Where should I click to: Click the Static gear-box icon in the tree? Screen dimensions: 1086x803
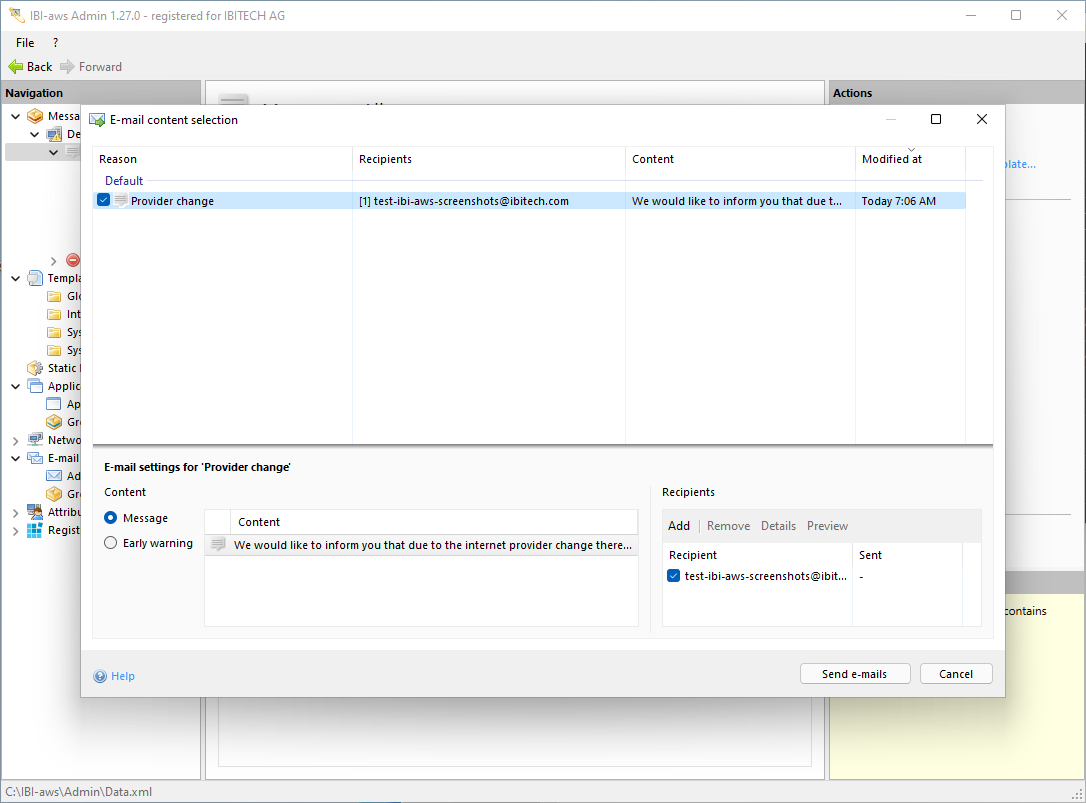tap(35, 368)
